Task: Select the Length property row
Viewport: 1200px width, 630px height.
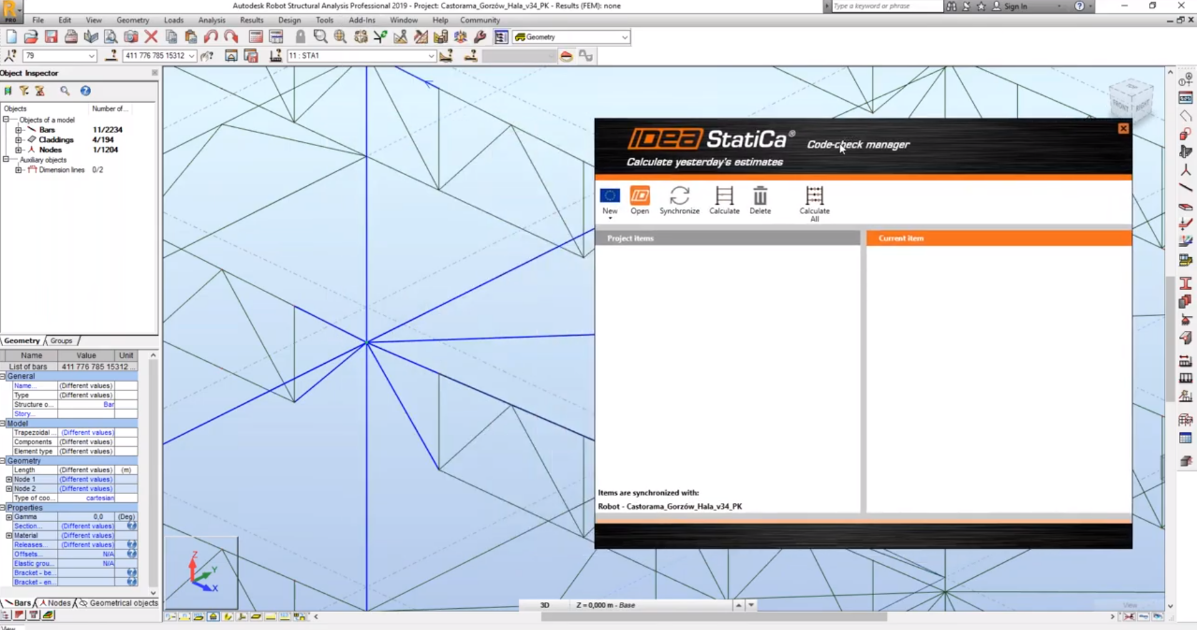Action: click(69, 470)
